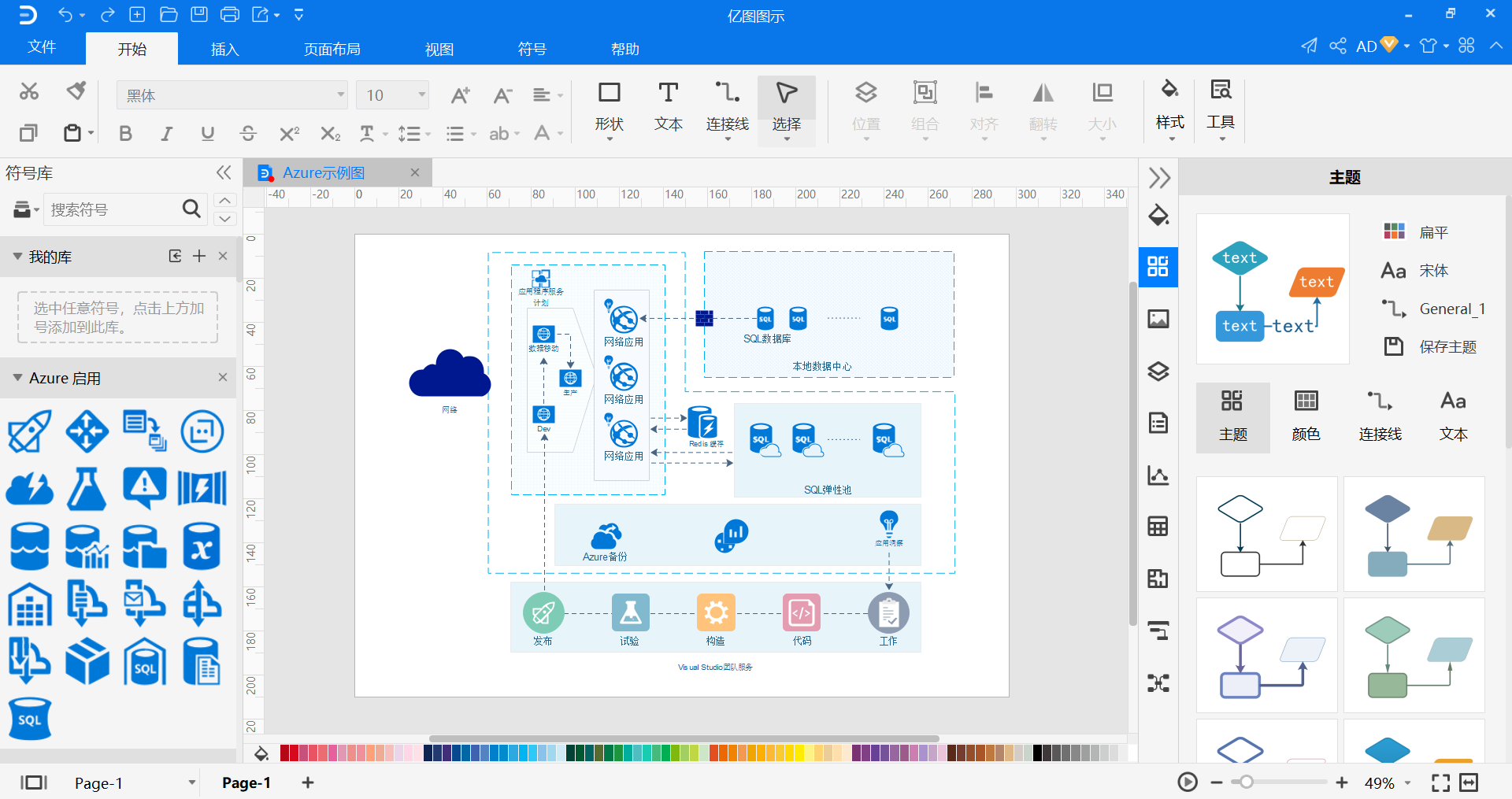Select the General_1 connector style
The width and height of the screenshot is (1512, 799).
[x=1433, y=309]
